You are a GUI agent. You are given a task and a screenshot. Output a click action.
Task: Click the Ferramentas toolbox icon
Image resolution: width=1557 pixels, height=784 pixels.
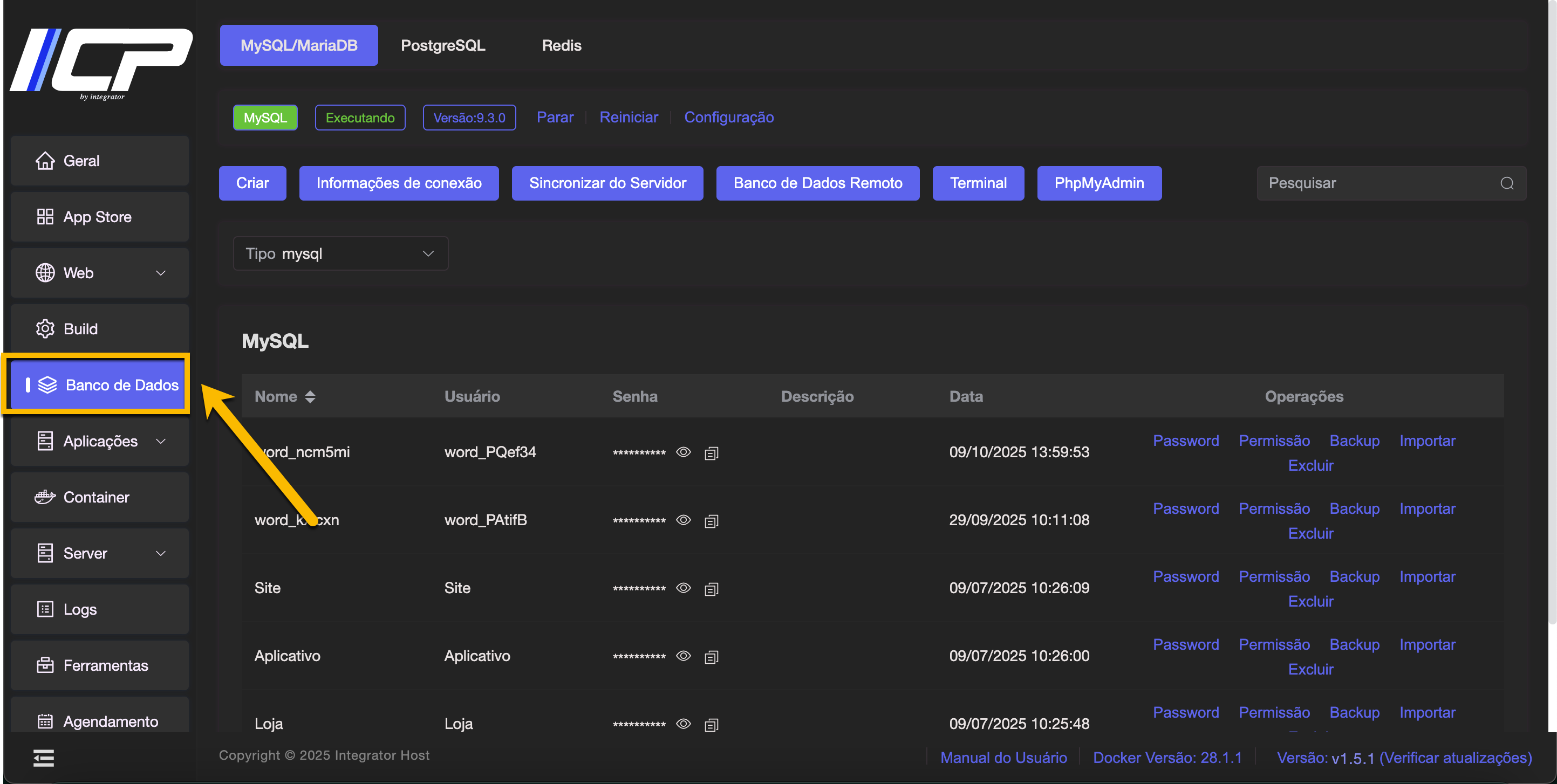45,665
